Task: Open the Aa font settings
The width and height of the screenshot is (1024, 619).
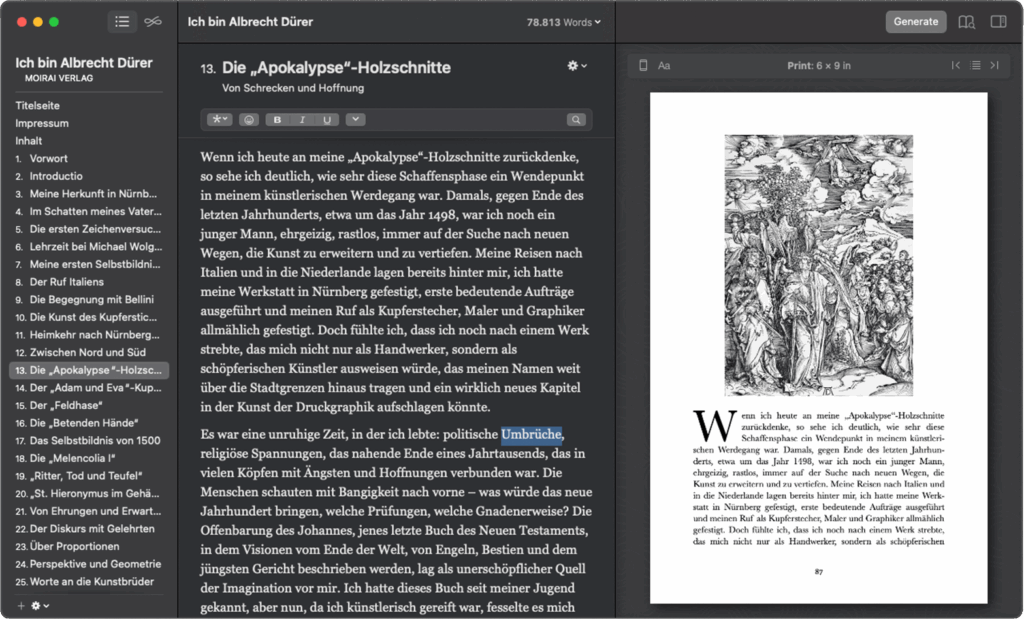Action: point(664,65)
